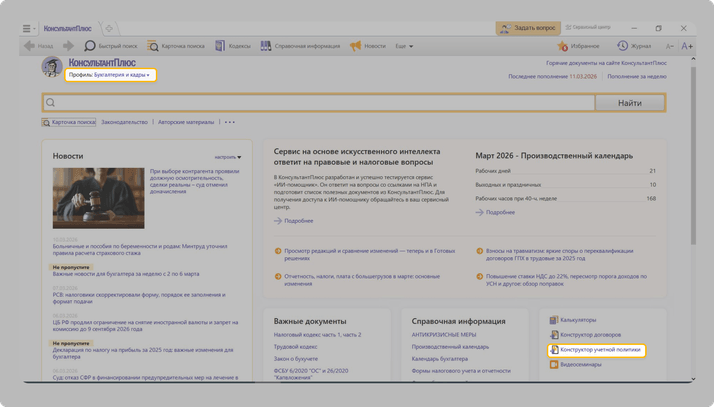Screen dimensions: 714x407
Task: Switch to the Законодательство search tab
Action: click(x=124, y=122)
